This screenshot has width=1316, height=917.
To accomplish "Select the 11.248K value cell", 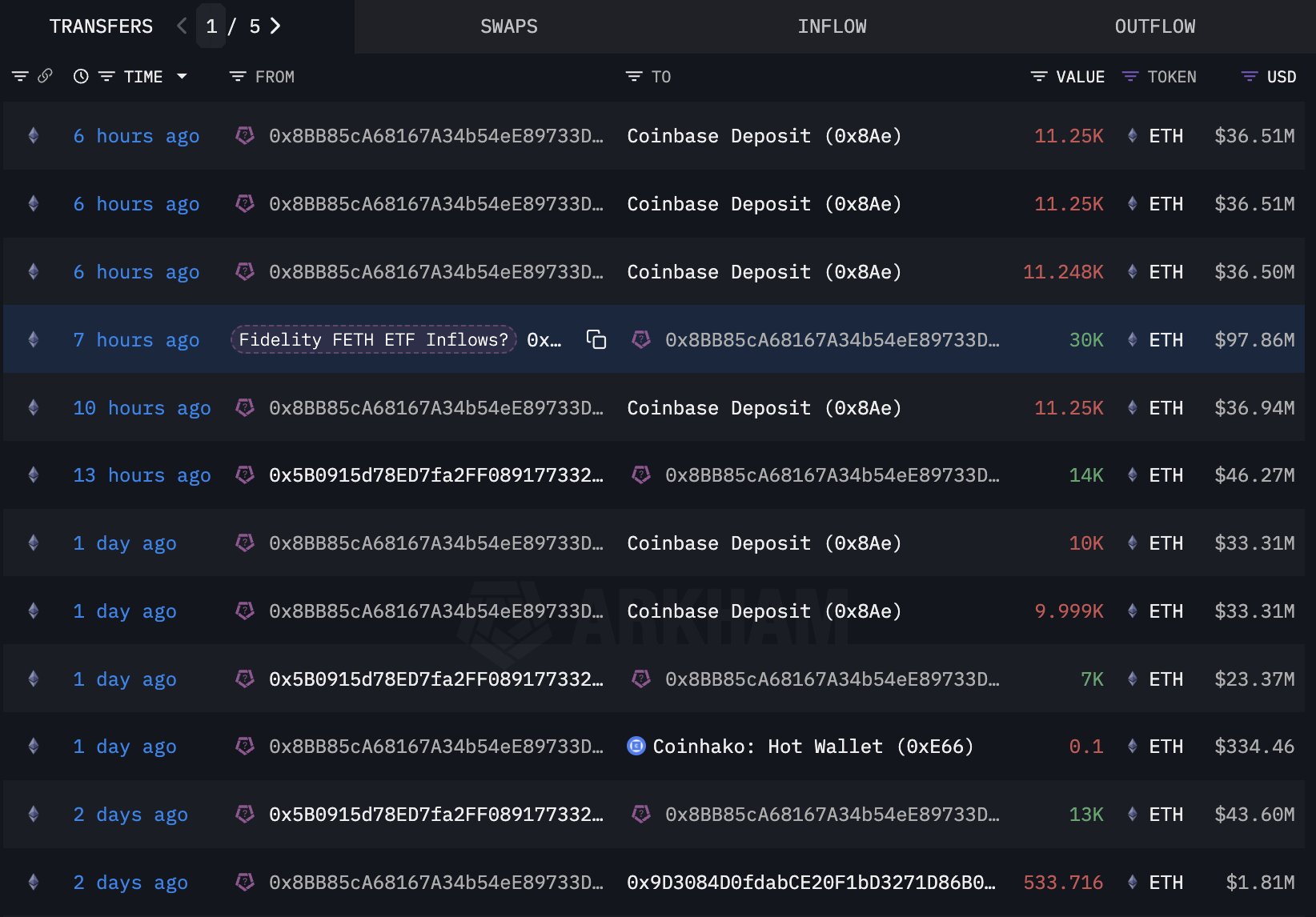I will click(x=1063, y=272).
